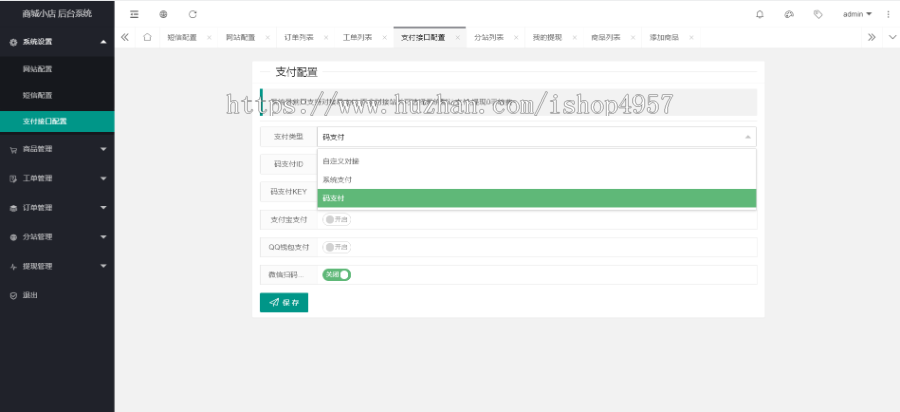Open the admin user dropdown
Image resolution: width=900 pixels, height=412 pixels.
click(x=857, y=14)
